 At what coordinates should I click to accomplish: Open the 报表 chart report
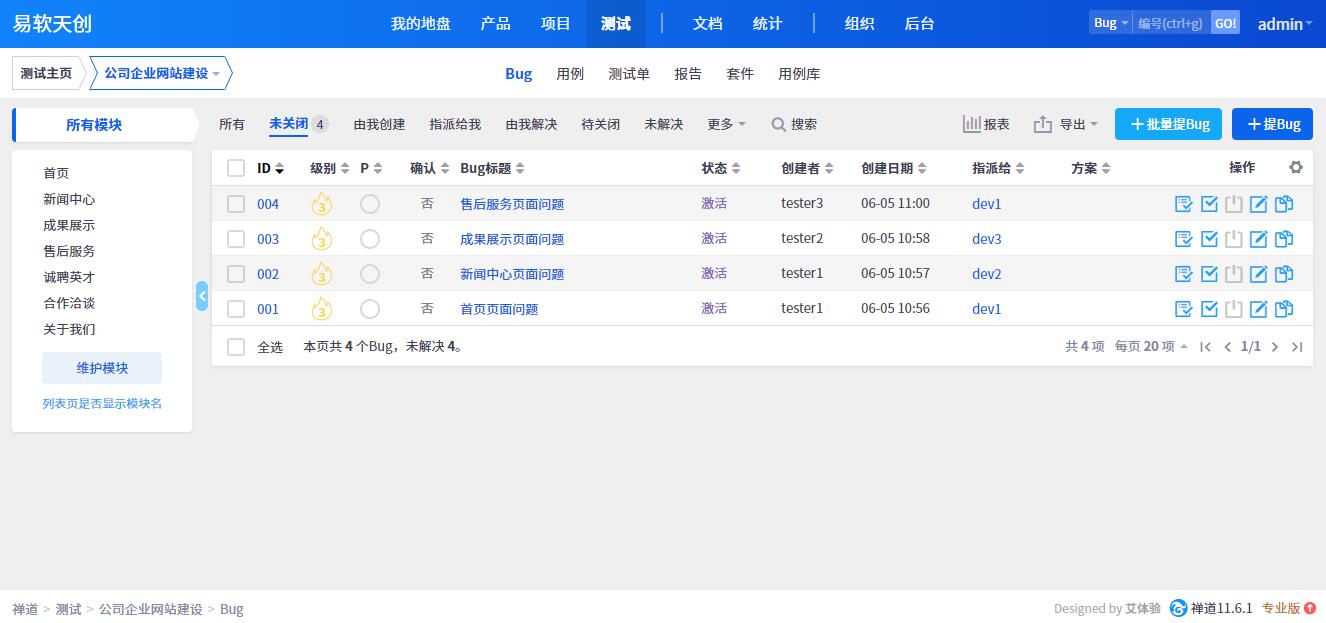tap(985, 124)
